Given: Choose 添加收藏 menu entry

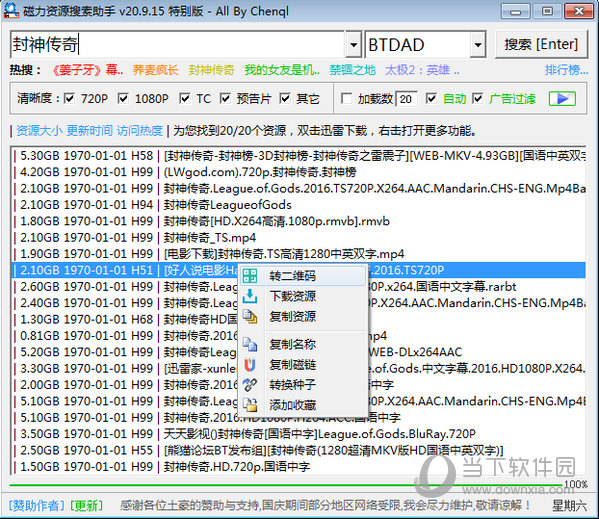Looking at the screenshot, I should [x=302, y=405].
